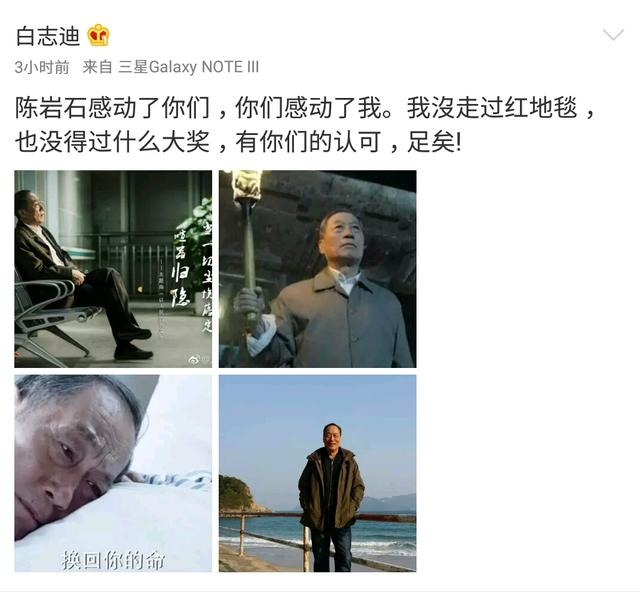Open the post options chevron menu
Screen dimensions: 640x592
(613, 35)
